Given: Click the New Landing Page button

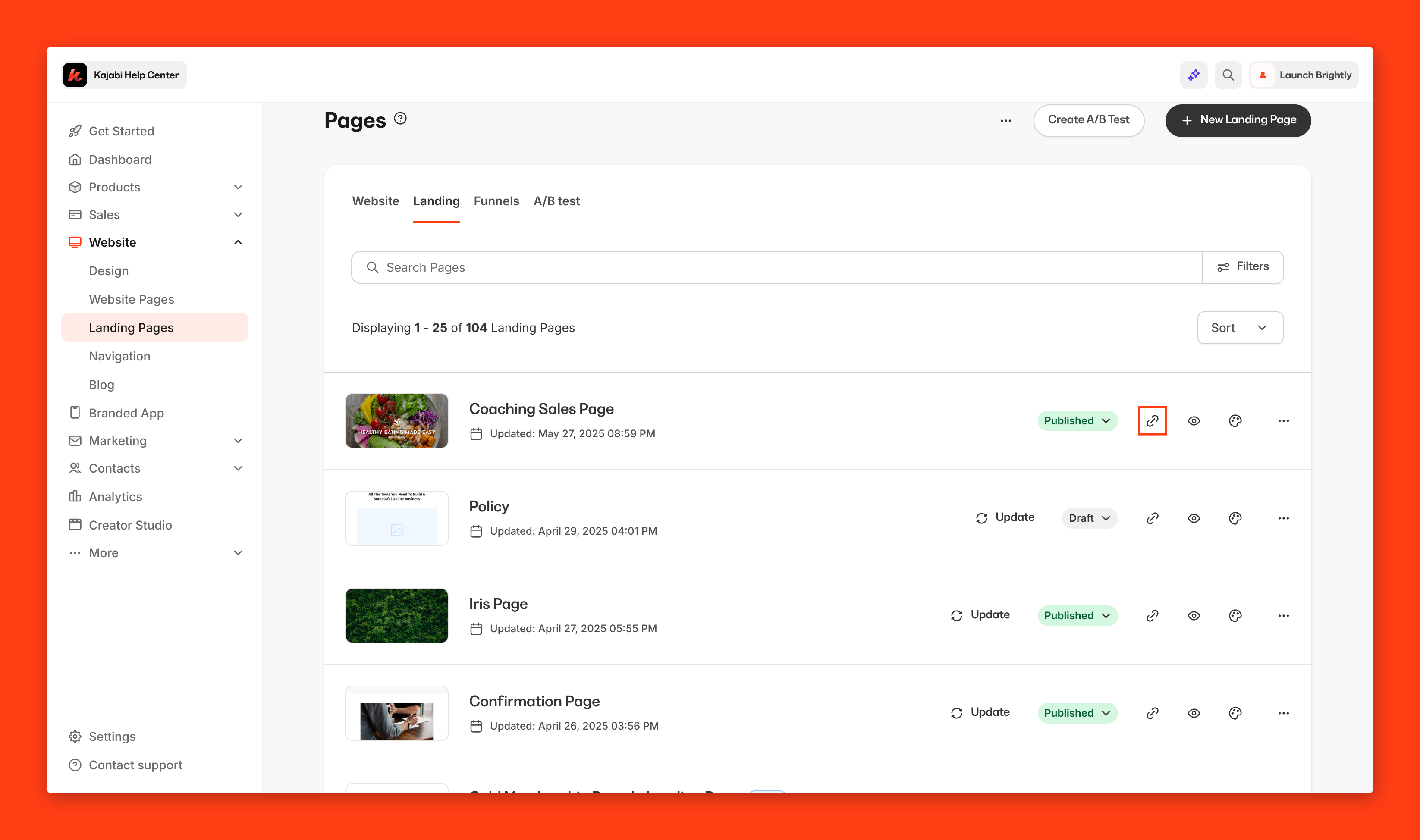Looking at the screenshot, I should 1238,120.
